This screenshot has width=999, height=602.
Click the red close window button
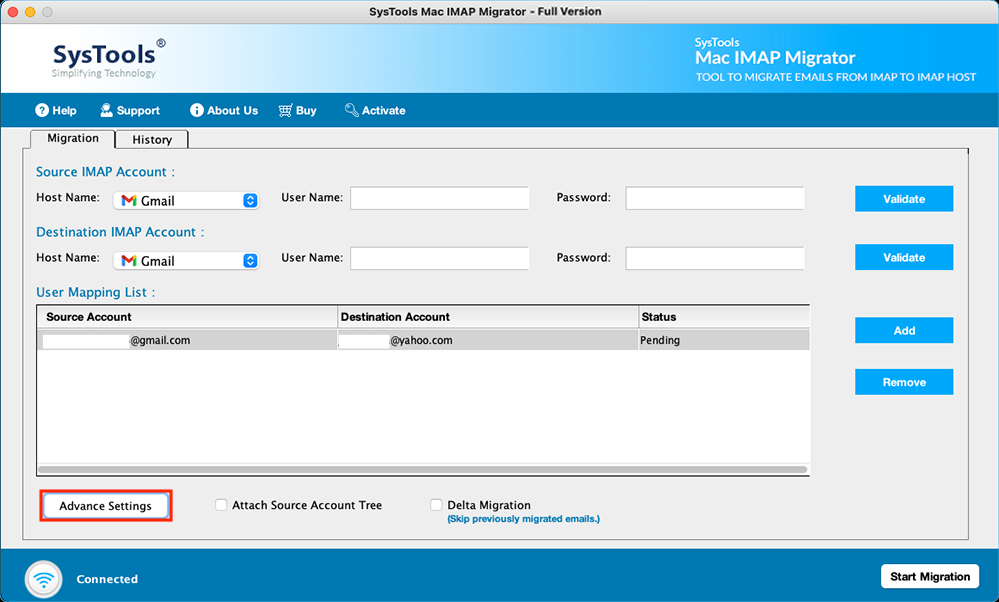[x=13, y=12]
